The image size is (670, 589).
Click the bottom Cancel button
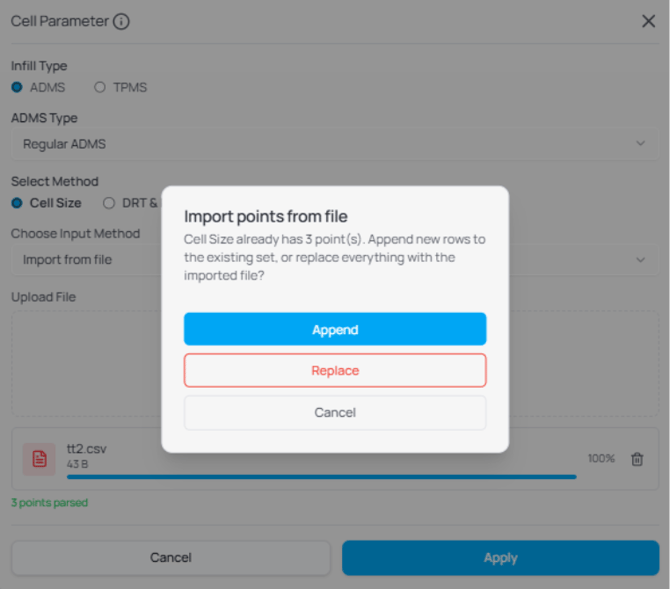click(x=171, y=557)
